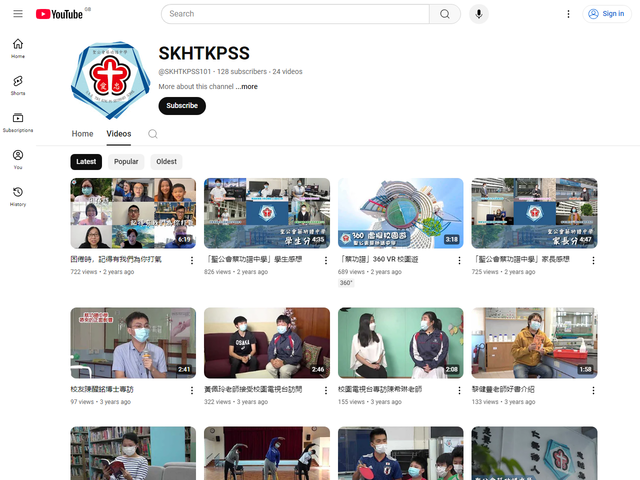Open History in sidebar

(x=18, y=196)
